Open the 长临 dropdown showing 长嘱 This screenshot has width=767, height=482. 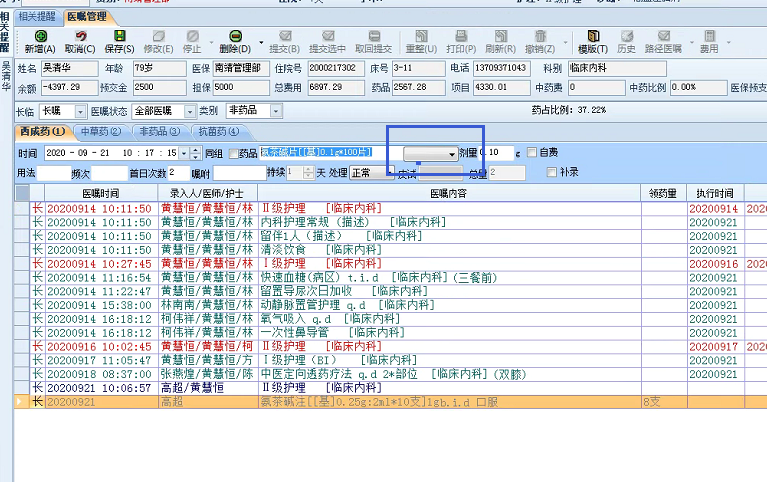(x=80, y=112)
